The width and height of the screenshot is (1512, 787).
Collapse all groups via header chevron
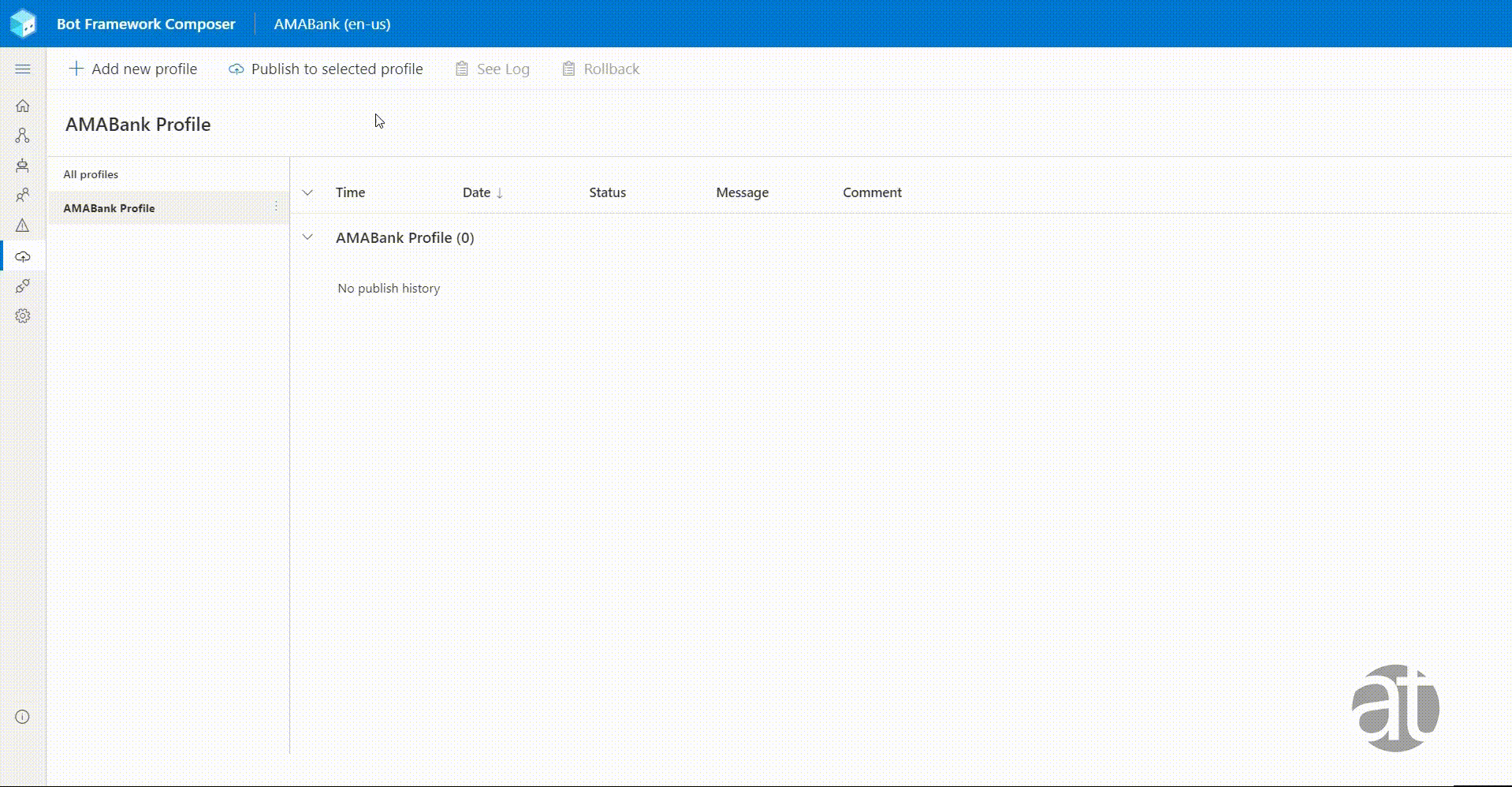pyautogui.click(x=307, y=192)
